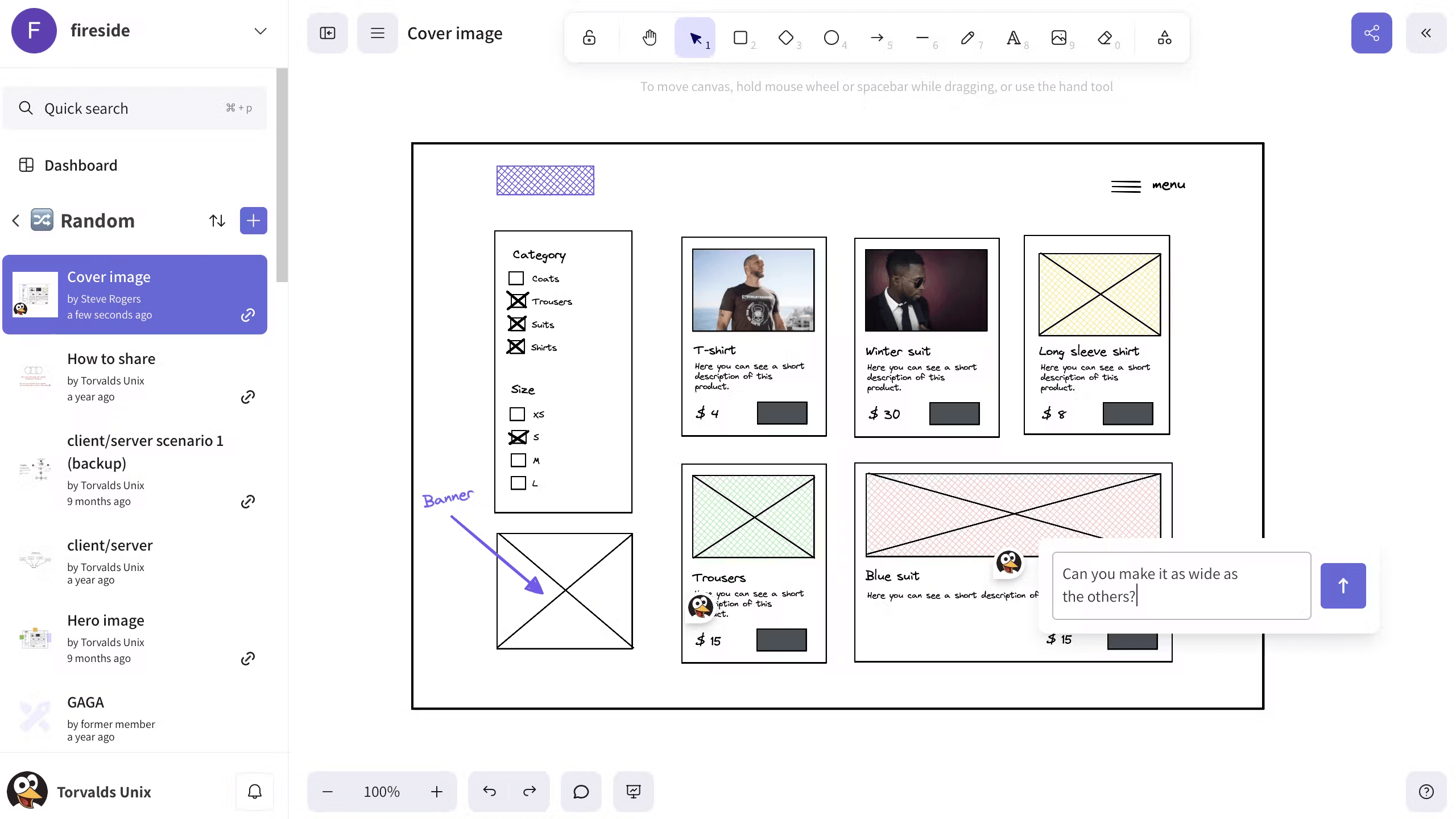Viewport: 1456px width, 819px height.
Task: Toggle the Trousers category checkbox
Action: (517, 300)
